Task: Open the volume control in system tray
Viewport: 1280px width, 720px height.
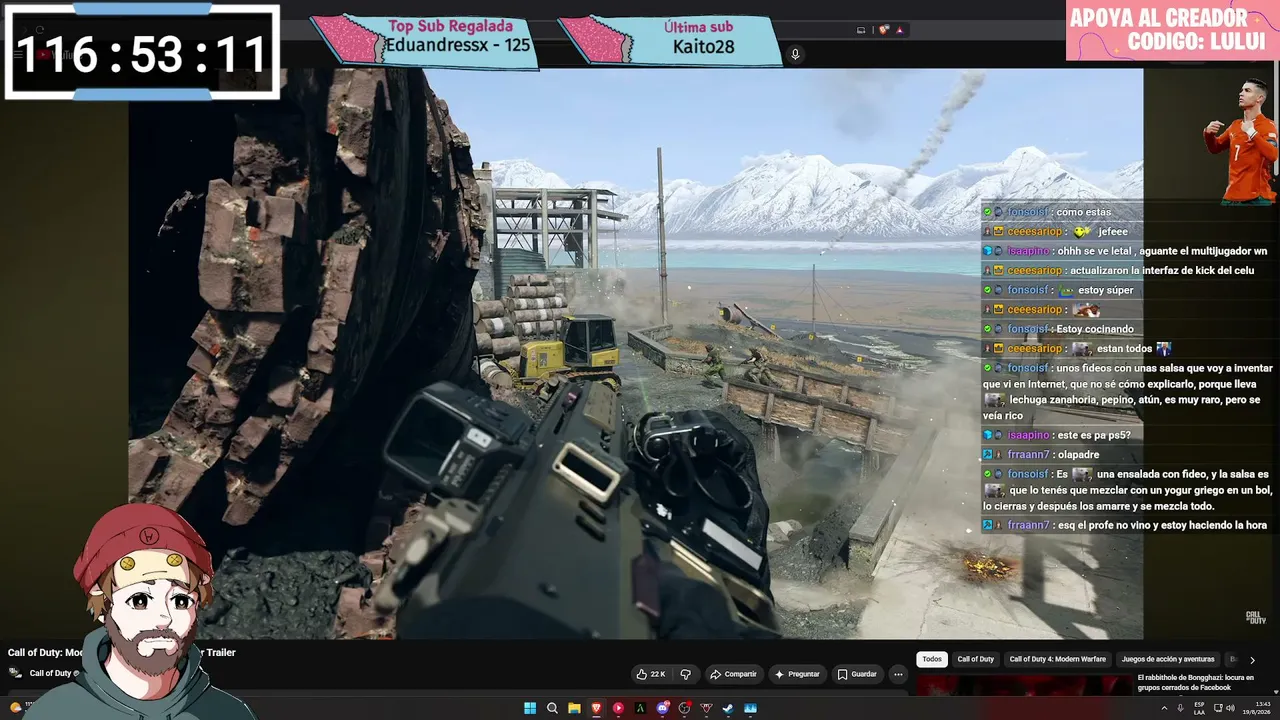Action: (x=1230, y=708)
